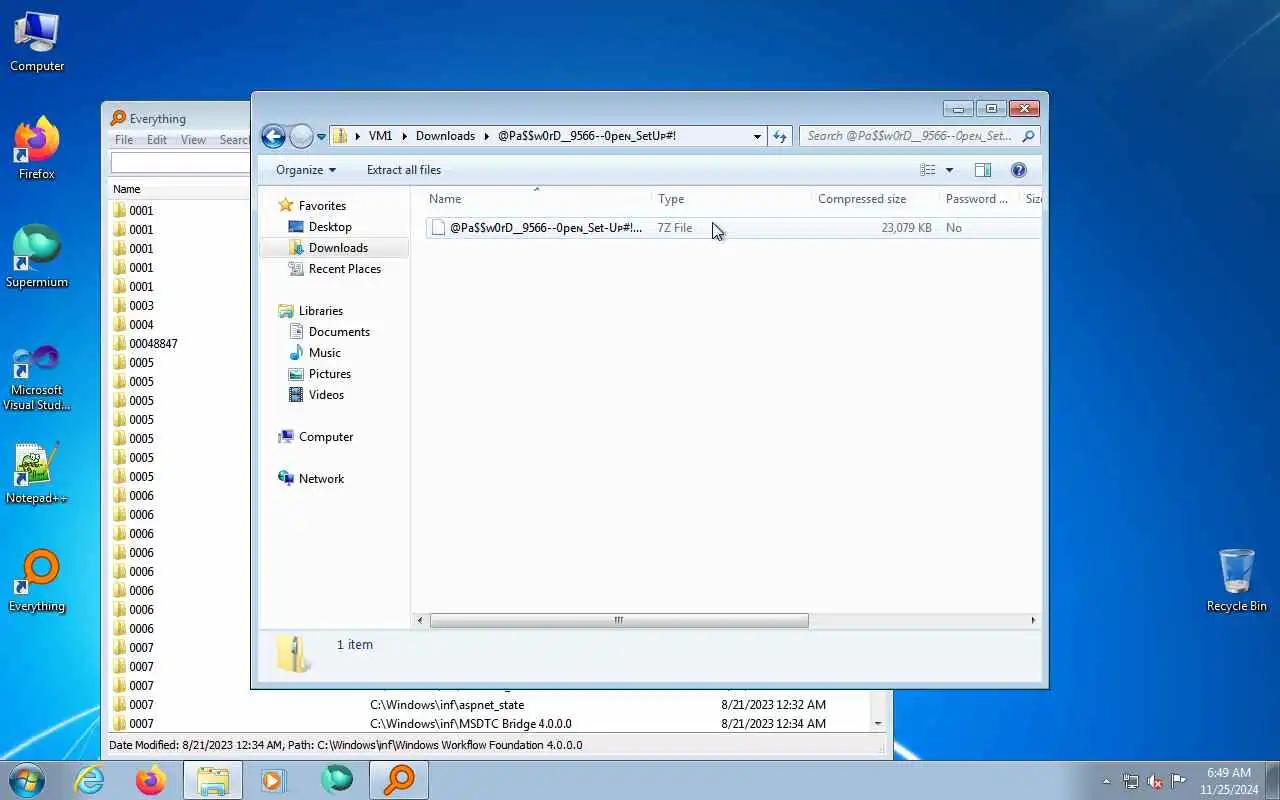Refresh the Explorer address bar location
The height and width of the screenshot is (800, 1280).
pos(780,136)
